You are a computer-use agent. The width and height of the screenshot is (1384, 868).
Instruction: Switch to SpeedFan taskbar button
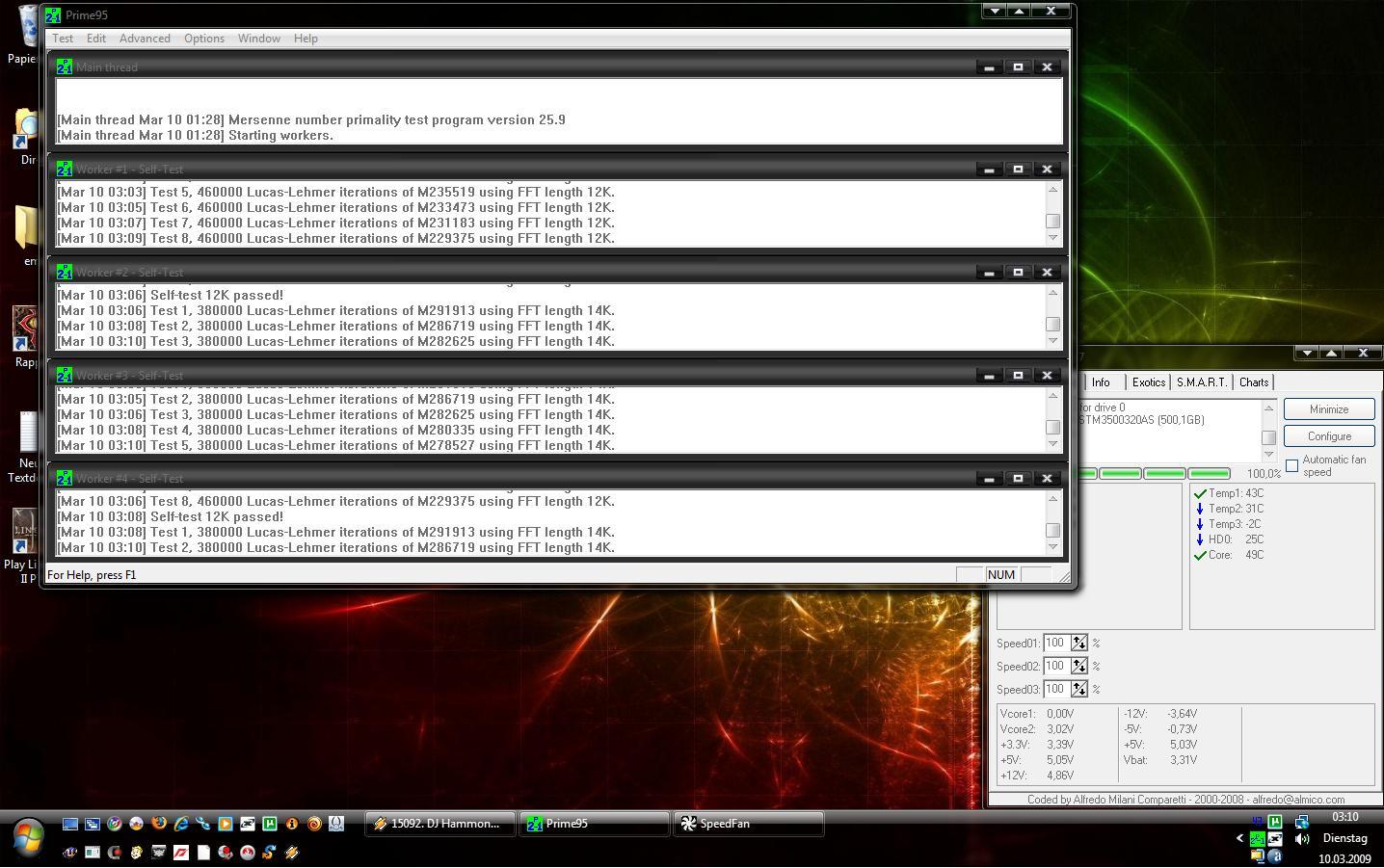[749, 824]
